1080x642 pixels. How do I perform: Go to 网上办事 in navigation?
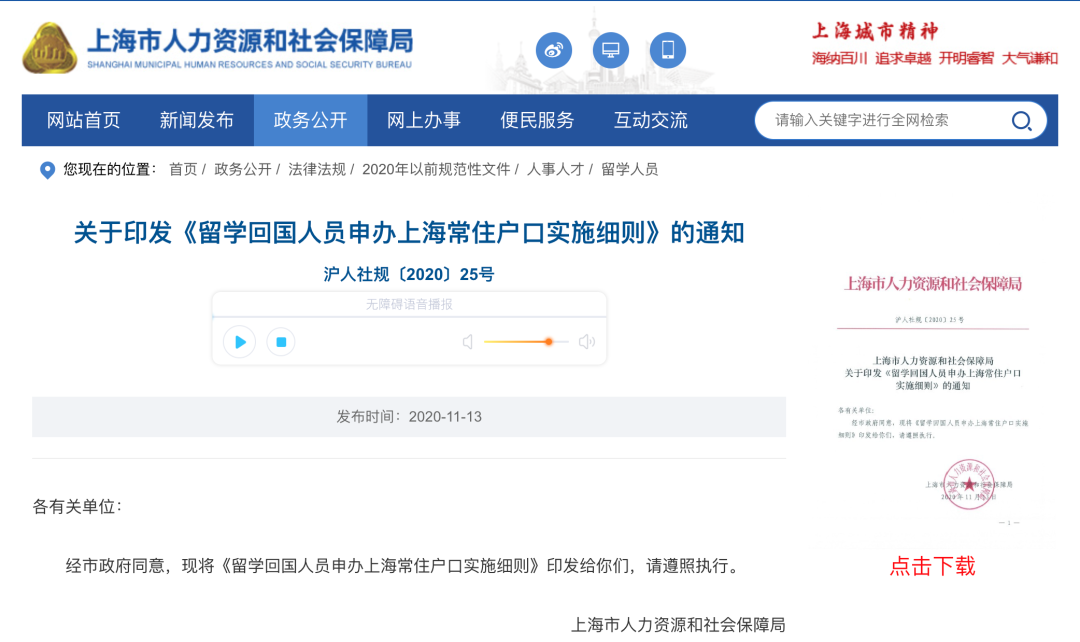pyautogui.click(x=424, y=121)
